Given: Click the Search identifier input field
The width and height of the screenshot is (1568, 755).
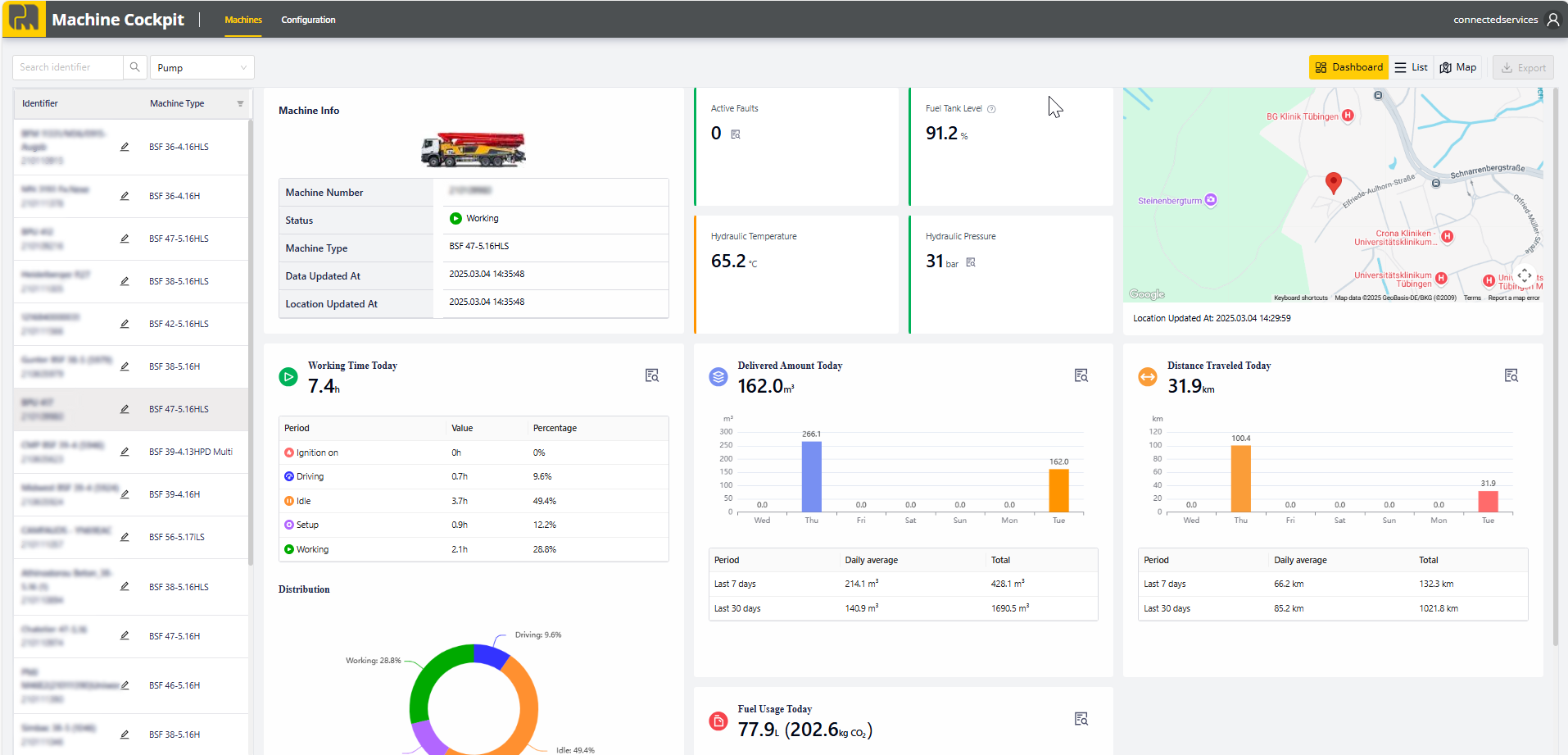Looking at the screenshot, I should (x=68, y=67).
